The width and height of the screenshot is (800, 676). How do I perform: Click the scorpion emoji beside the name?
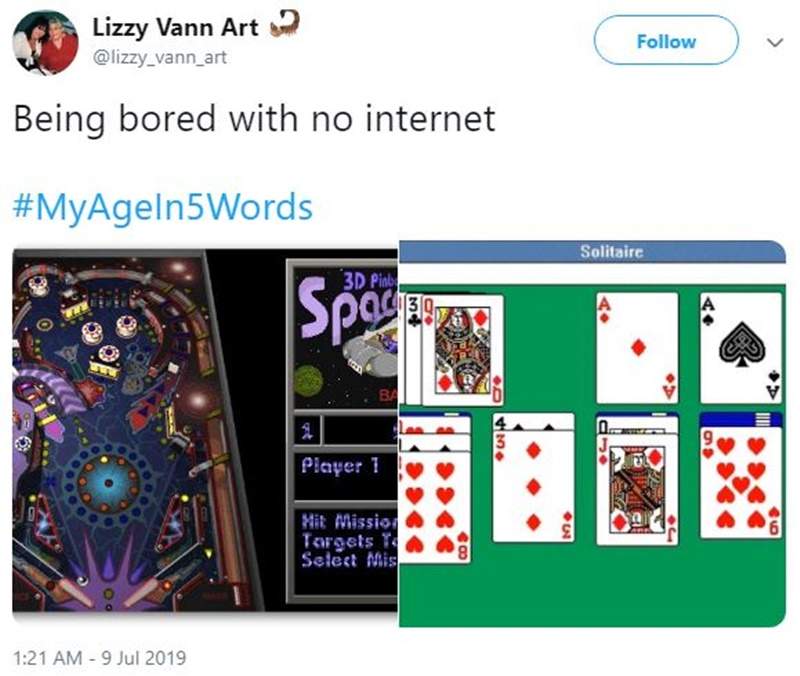click(284, 24)
